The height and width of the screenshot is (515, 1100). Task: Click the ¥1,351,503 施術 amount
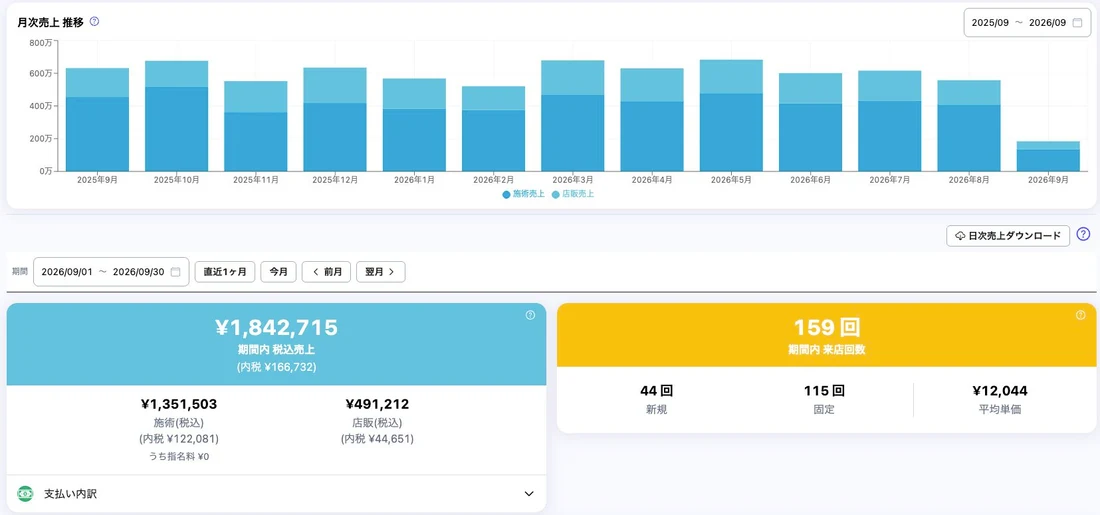[179, 404]
